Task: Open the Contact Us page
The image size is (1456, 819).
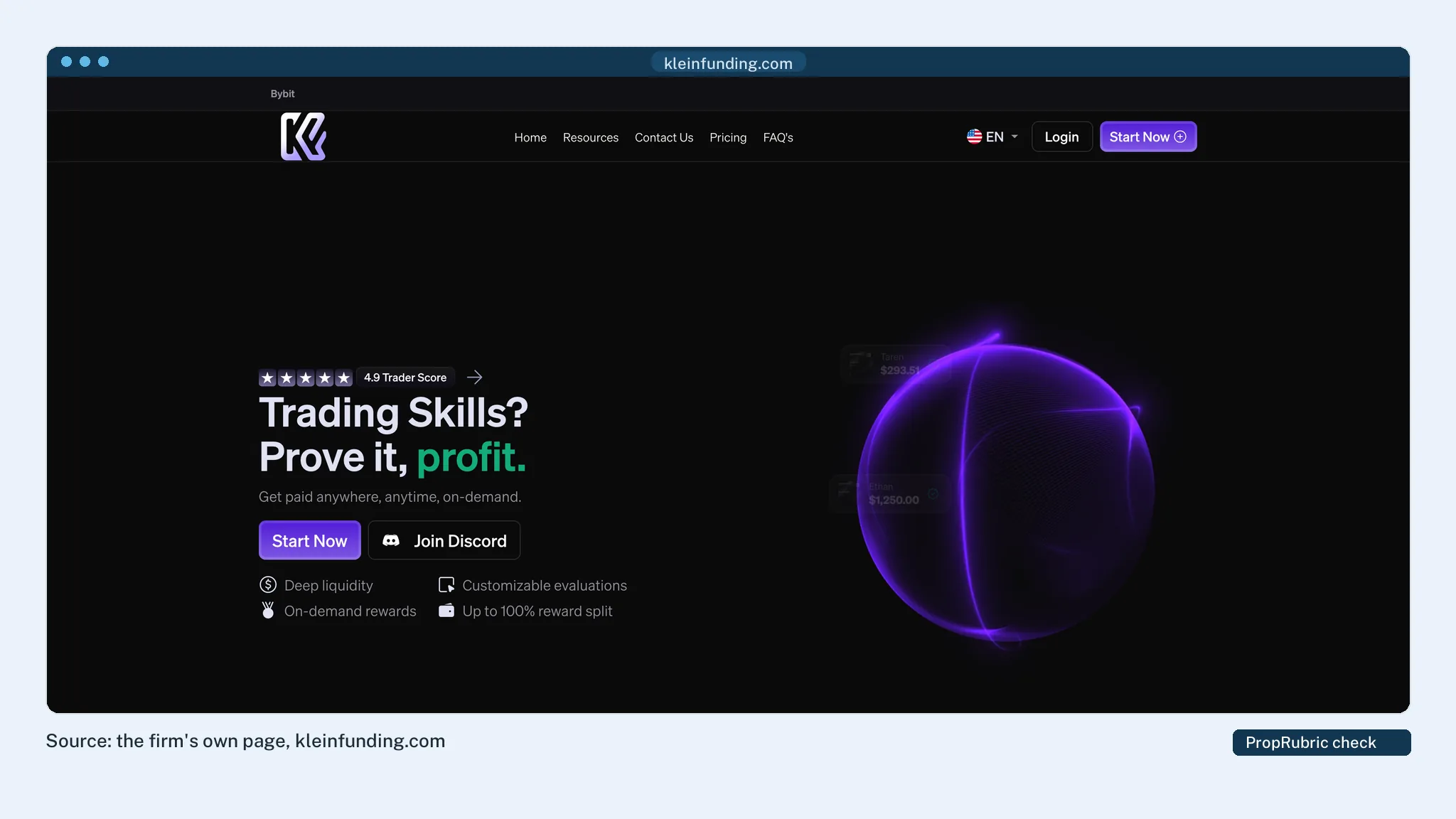Action: coord(664,137)
